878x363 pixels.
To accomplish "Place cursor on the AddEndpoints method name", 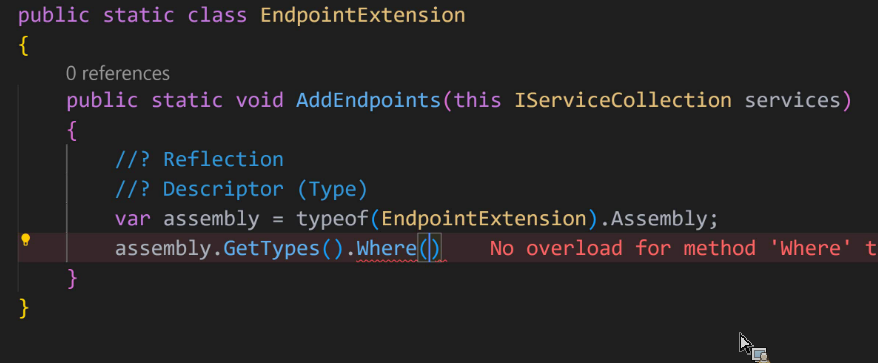I will coord(369,101).
